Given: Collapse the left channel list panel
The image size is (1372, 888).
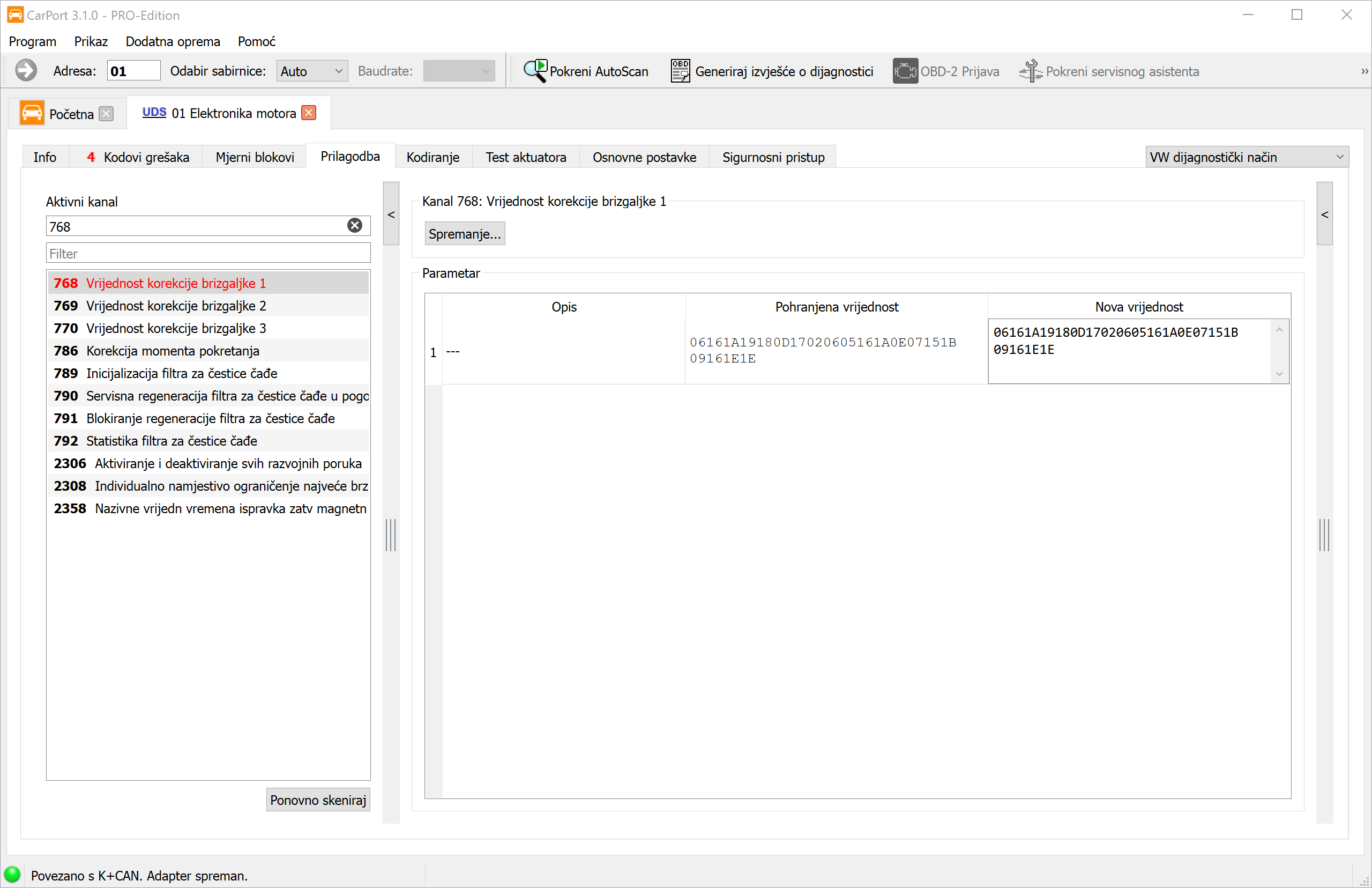Looking at the screenshot, I should 391,214.
